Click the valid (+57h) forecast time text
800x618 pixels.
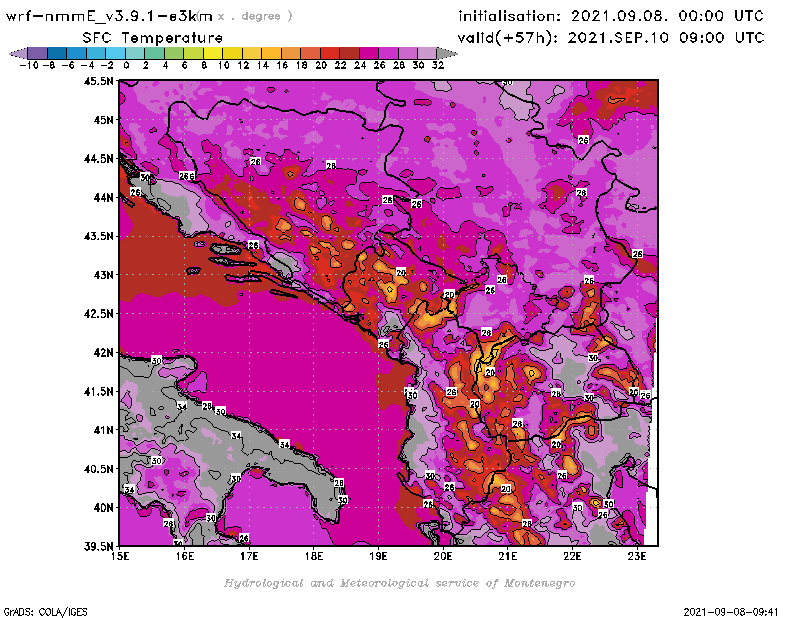(x=611, y=37)
